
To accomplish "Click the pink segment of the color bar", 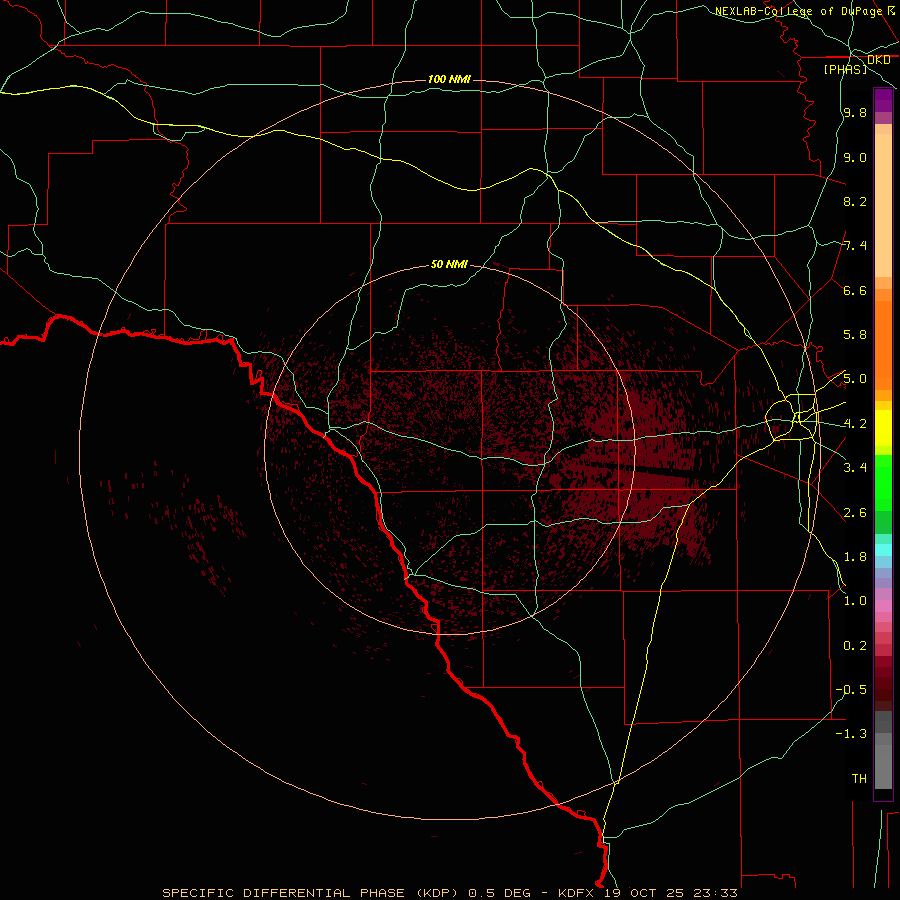I will point(883,606).
